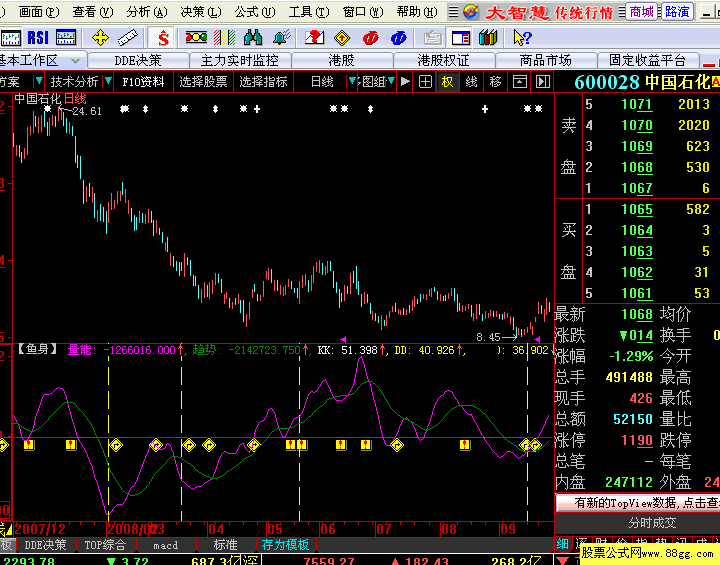
Task: Click the red round f10 info icon
Action: pyautogui.click(x=370, y=38)
